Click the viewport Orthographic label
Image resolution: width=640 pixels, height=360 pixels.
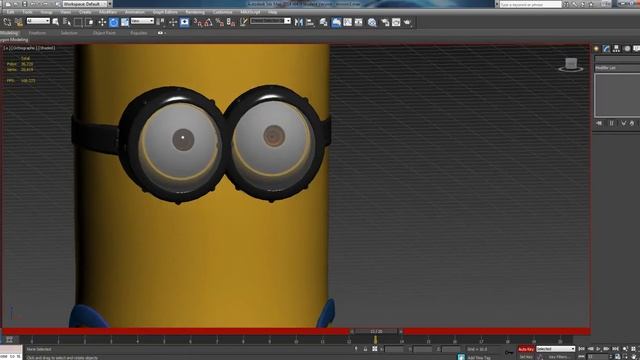pyautogui.click(x=24, y=48)
